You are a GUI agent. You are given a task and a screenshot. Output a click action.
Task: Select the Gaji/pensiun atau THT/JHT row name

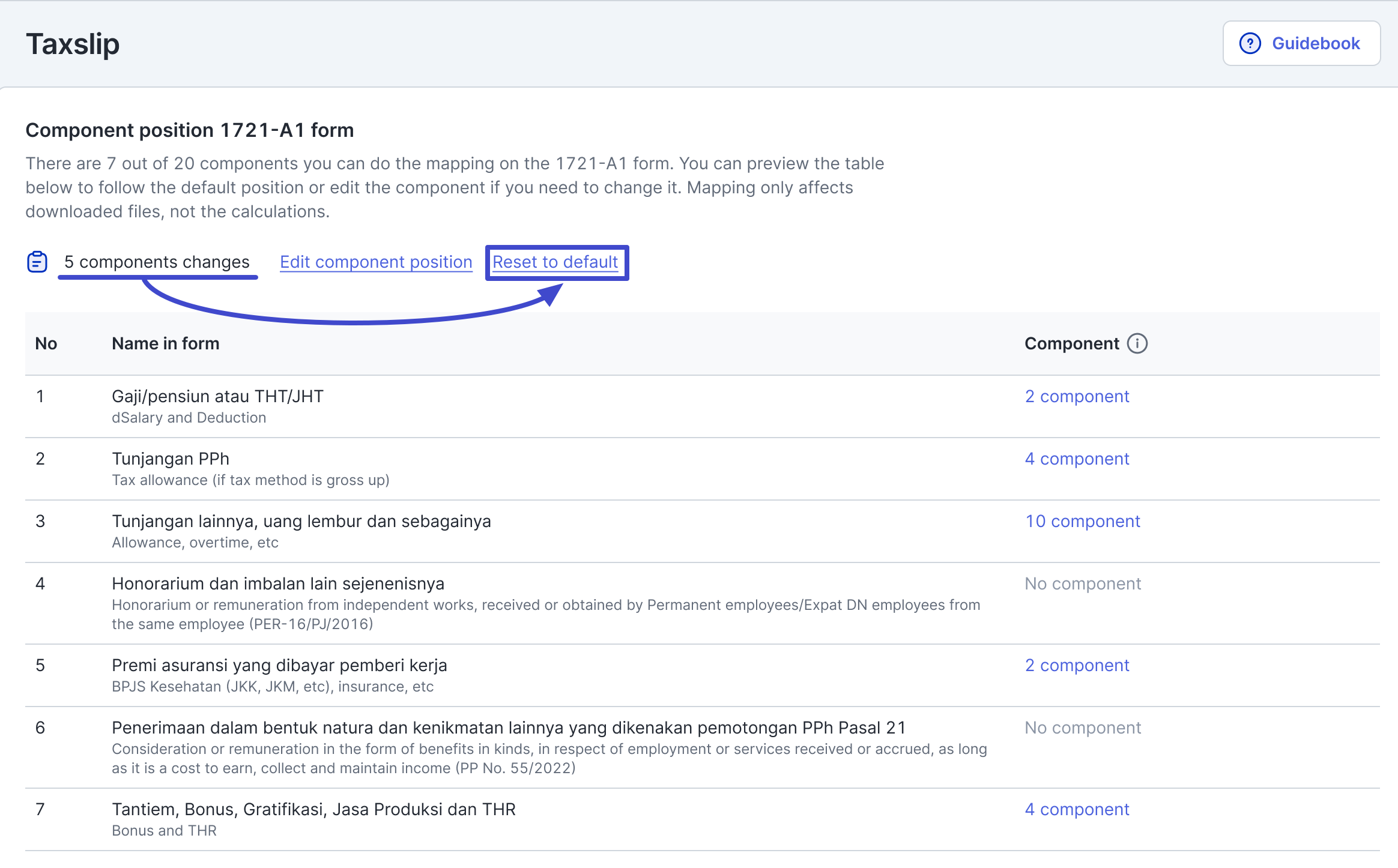tap(217, 396)
